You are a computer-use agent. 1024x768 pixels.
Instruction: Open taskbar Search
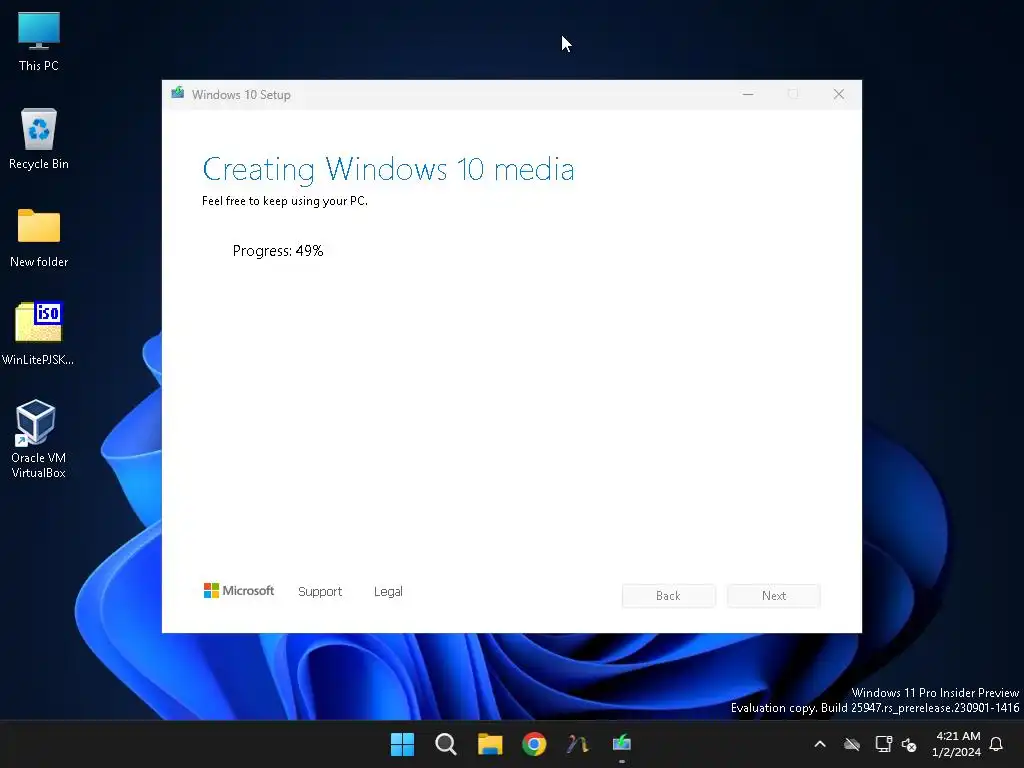[x=446, y=744]
